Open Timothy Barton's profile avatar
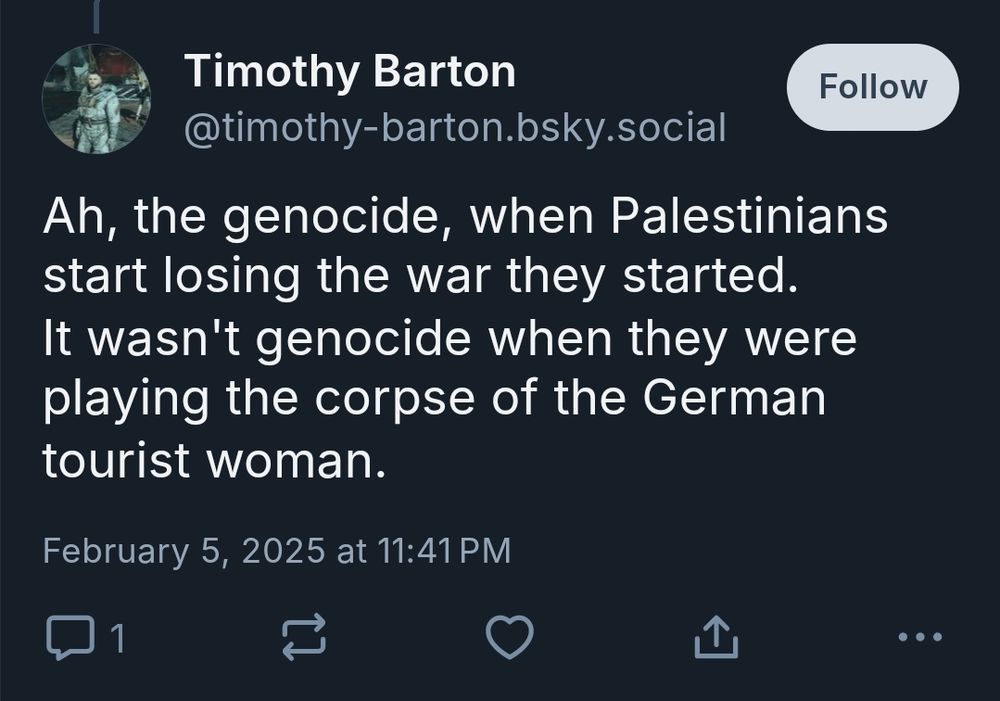This screenshot has height=701, width=1000. 96,100
